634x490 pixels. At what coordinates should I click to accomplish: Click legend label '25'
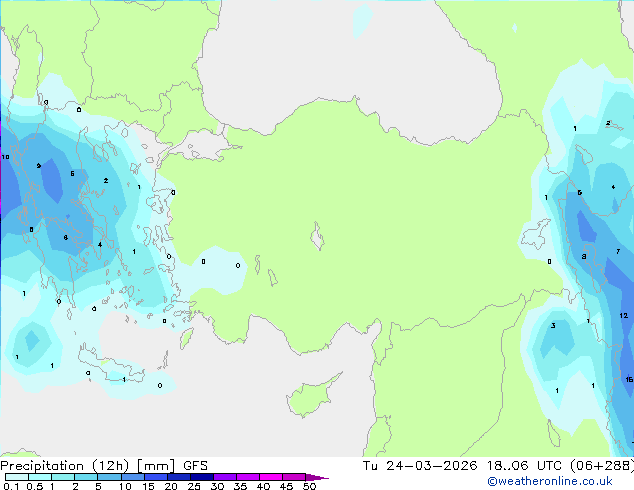tap(194, 486)
